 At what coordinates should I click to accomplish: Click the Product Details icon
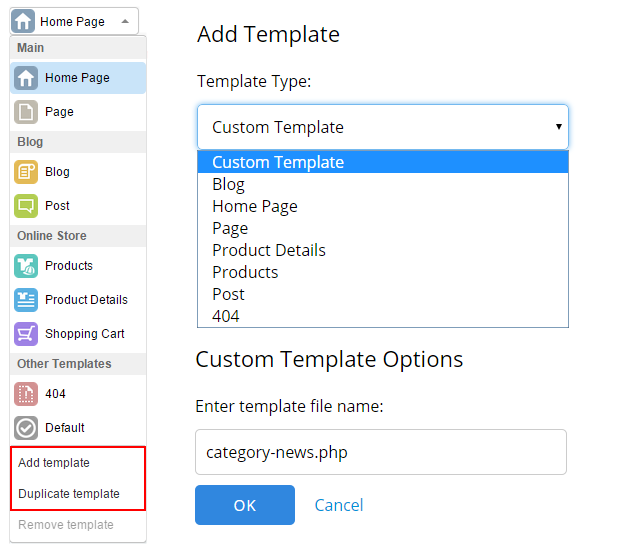[27, 300]
